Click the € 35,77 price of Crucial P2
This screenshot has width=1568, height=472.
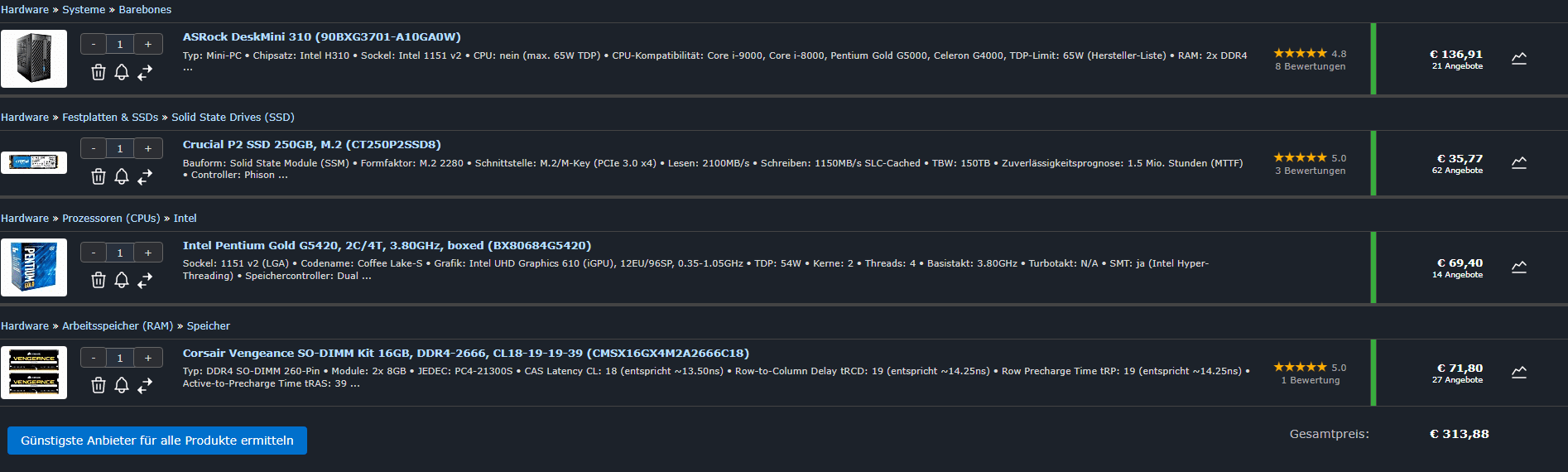(1460, 158)
